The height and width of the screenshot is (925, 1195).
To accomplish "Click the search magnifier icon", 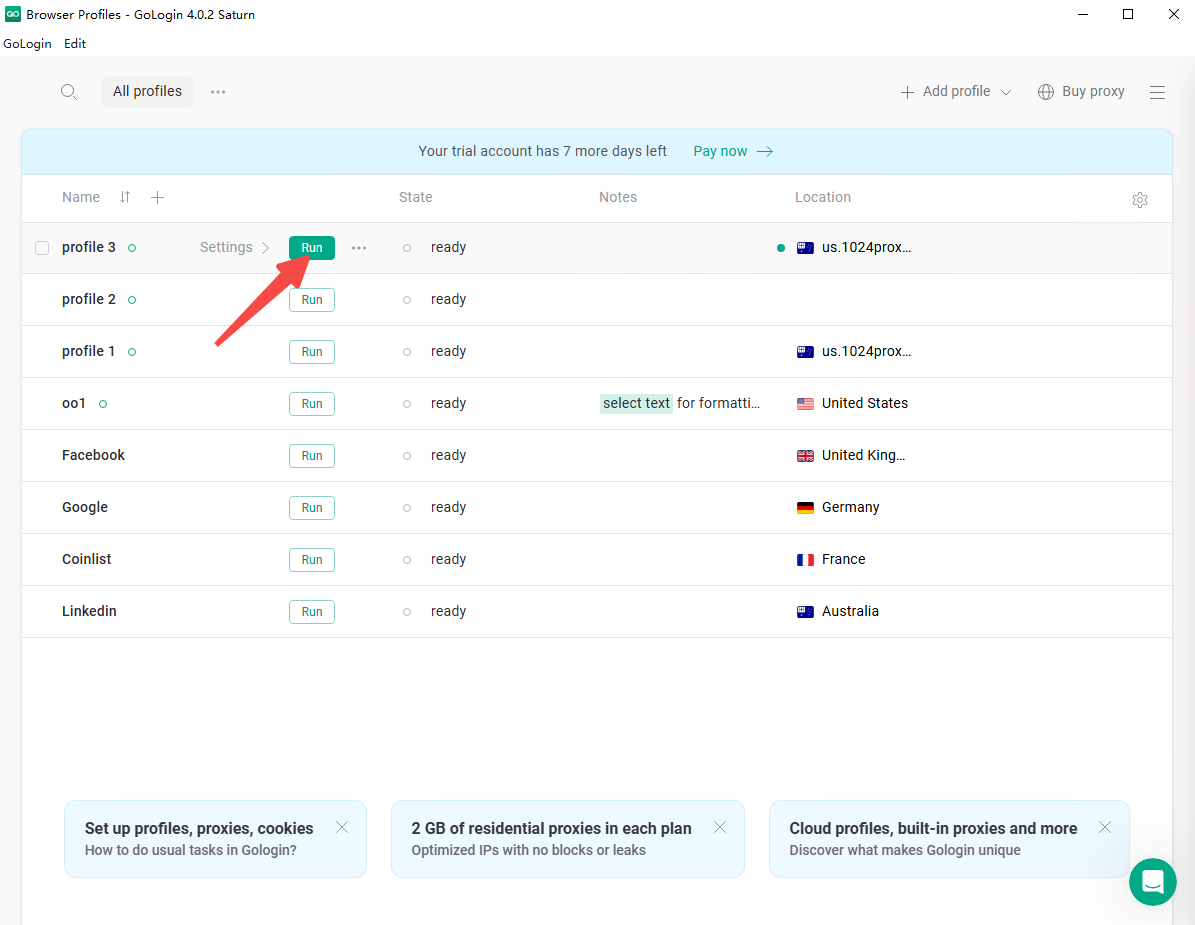I will (69, 92).
